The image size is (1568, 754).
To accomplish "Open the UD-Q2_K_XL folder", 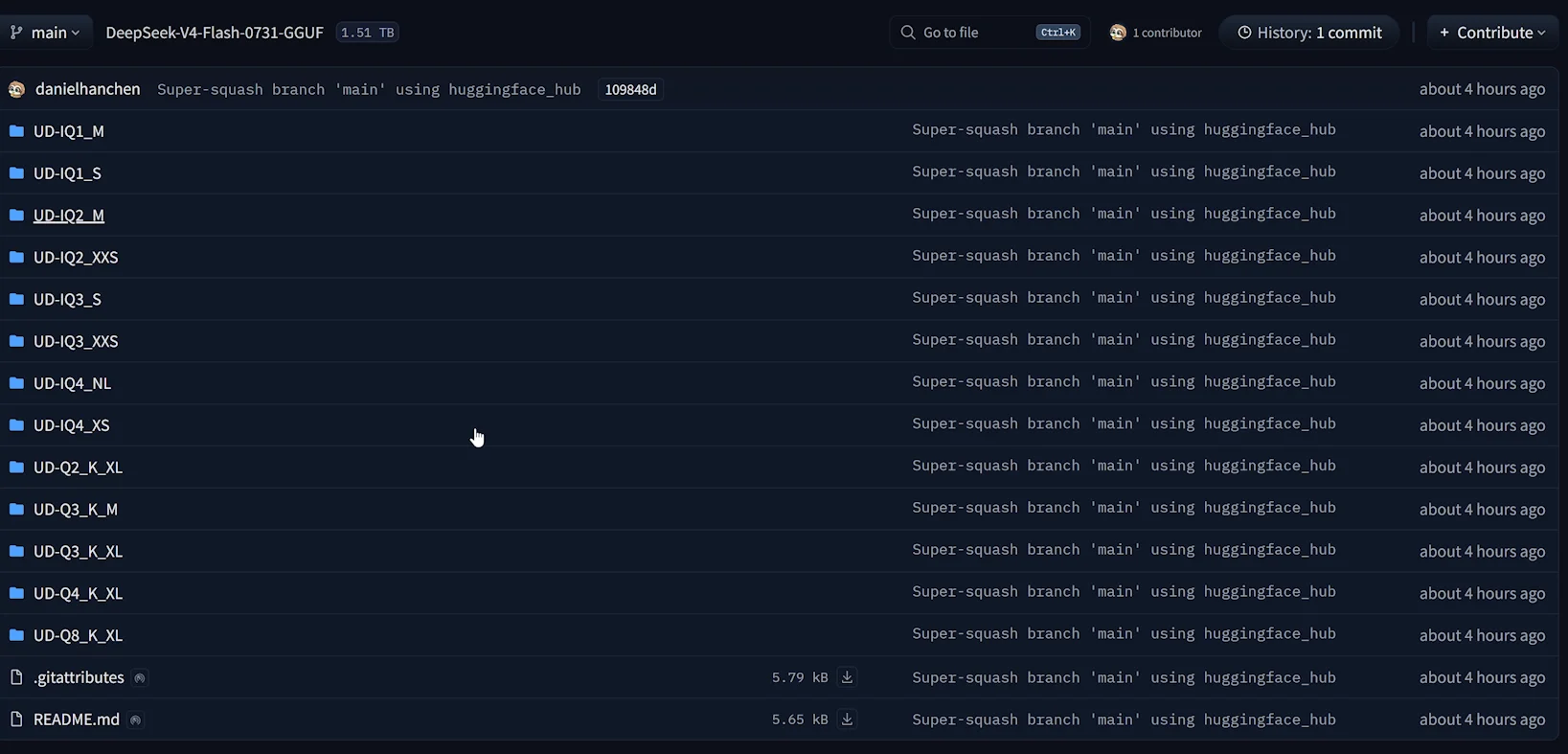I will 78,468.
